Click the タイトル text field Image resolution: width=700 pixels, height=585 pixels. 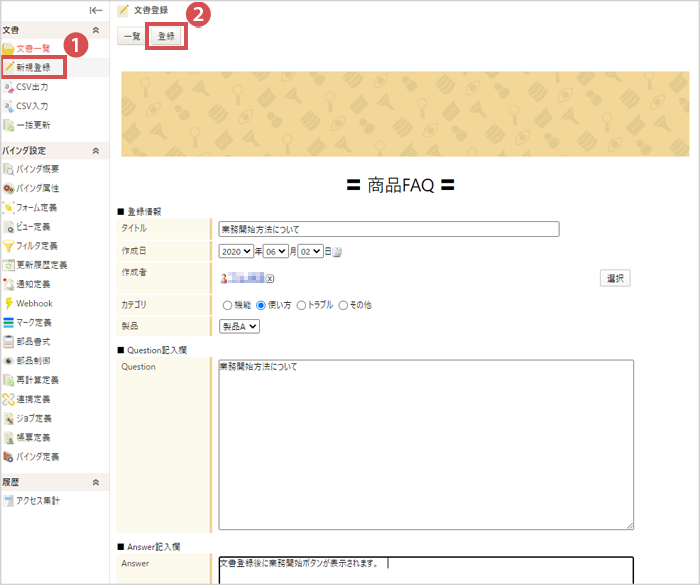pos(389,229)
